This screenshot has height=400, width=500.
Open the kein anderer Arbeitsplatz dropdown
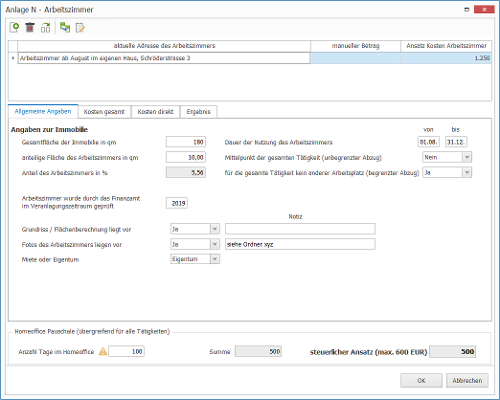467,172
